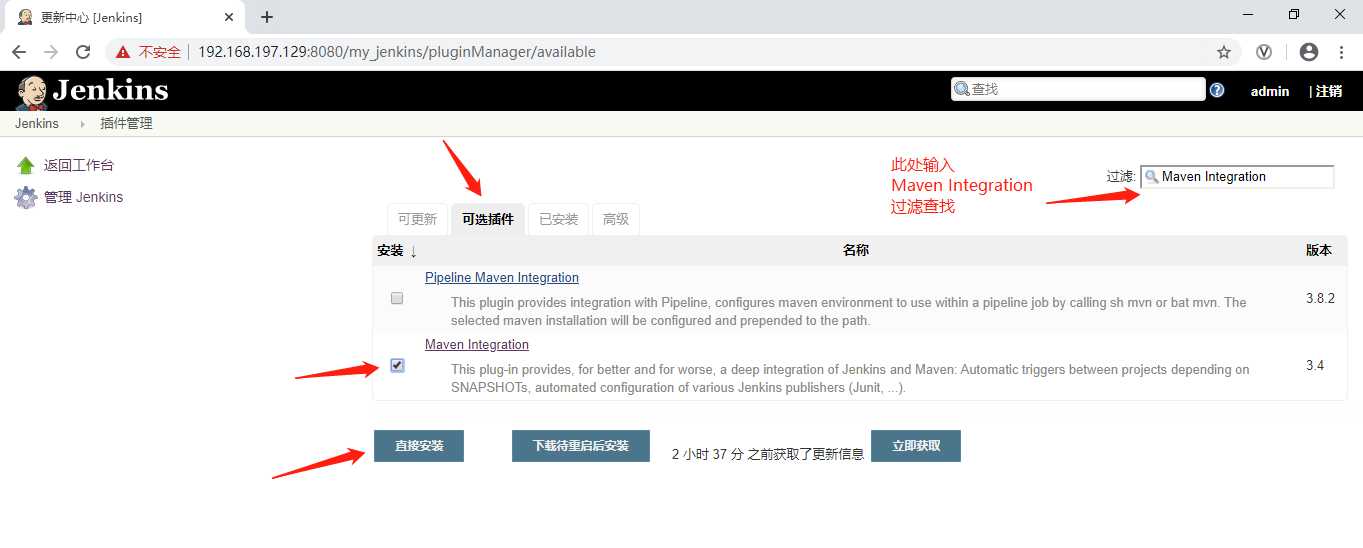
Task: Expand the breadcrumb arrow after Jenkins
Action: point(82,124)
